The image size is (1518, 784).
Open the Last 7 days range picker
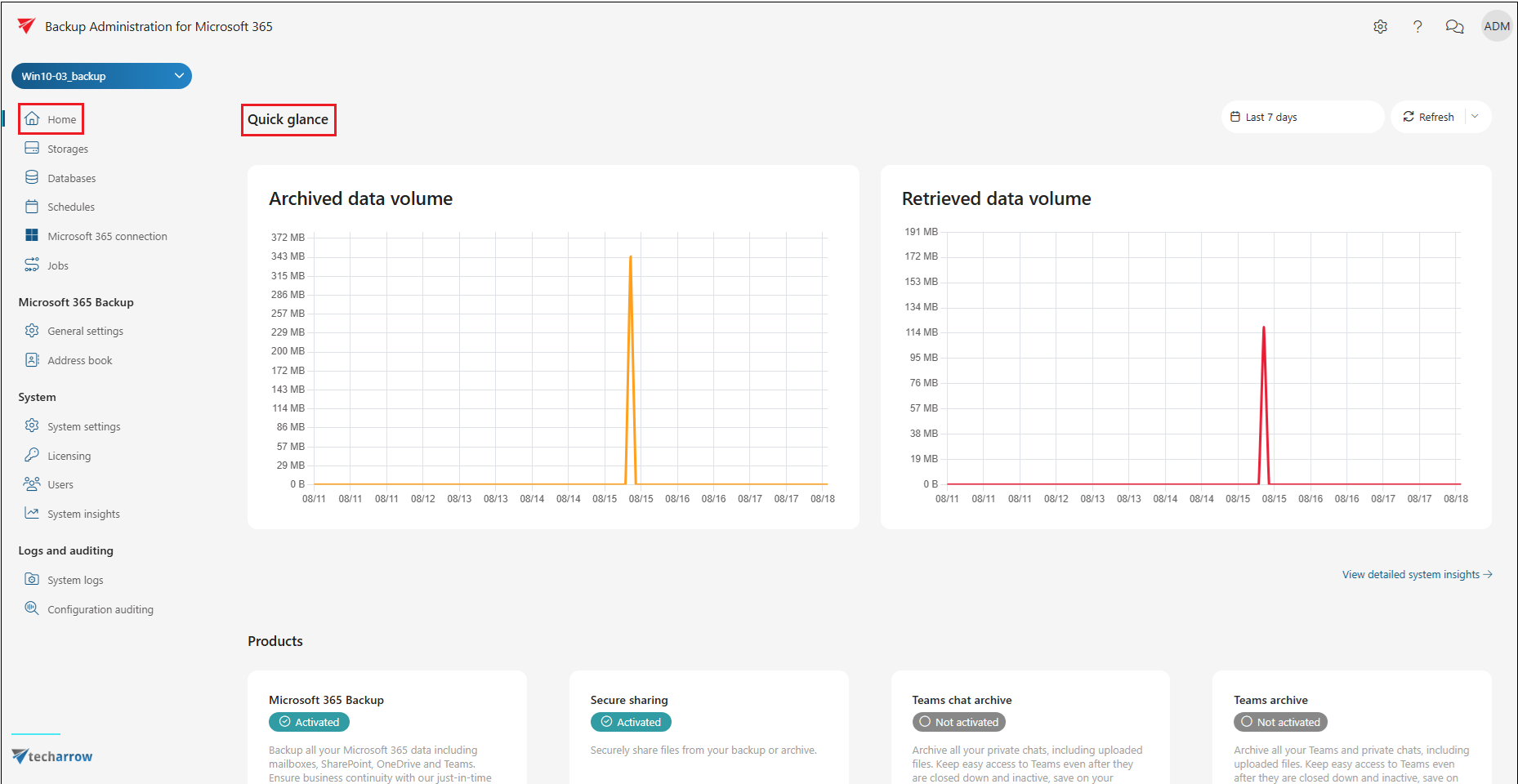(x=1302, y=117)
